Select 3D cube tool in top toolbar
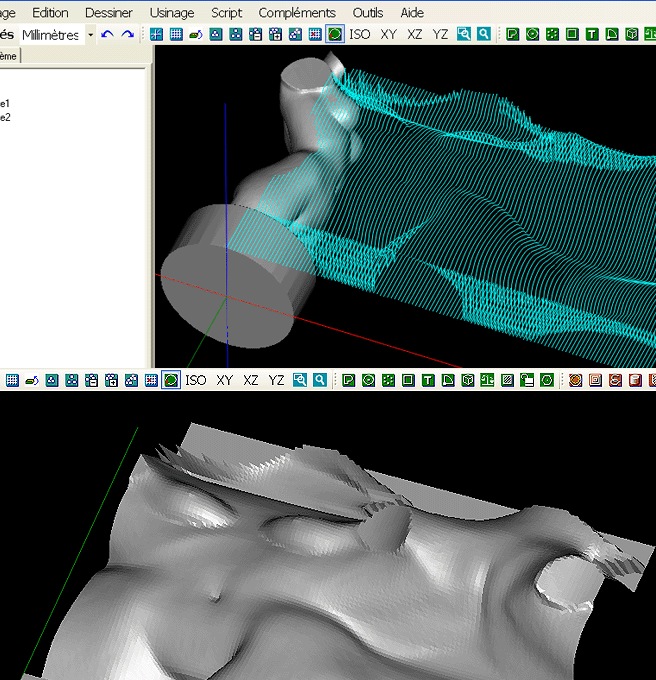656x680 pixels. point(632,34)
